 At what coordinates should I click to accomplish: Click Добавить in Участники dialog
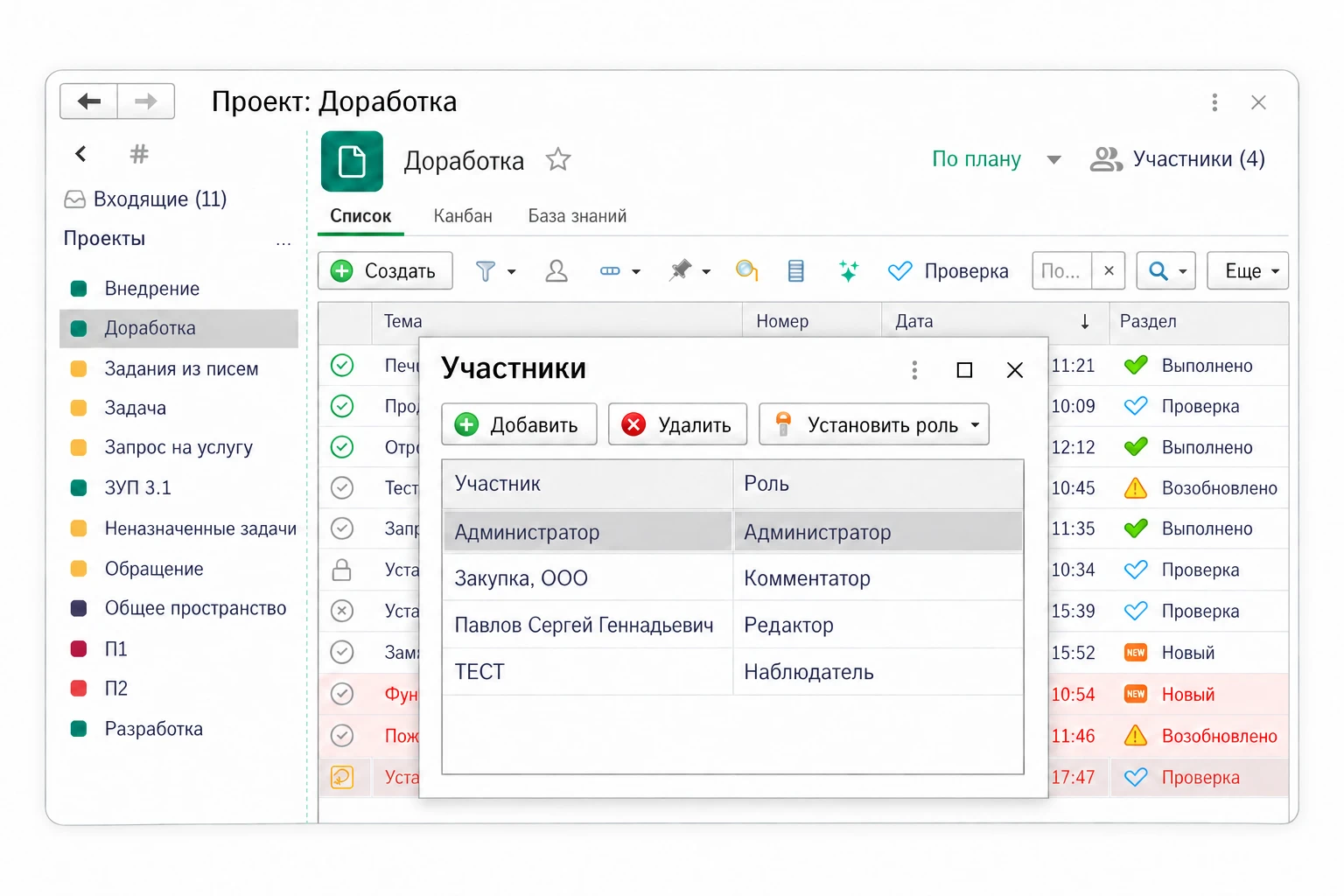pos(519,424)
